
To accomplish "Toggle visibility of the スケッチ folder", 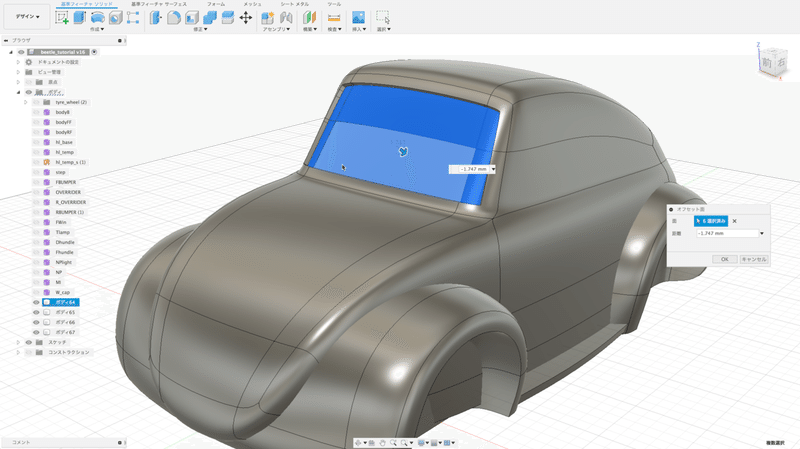I will coord(29,342).
